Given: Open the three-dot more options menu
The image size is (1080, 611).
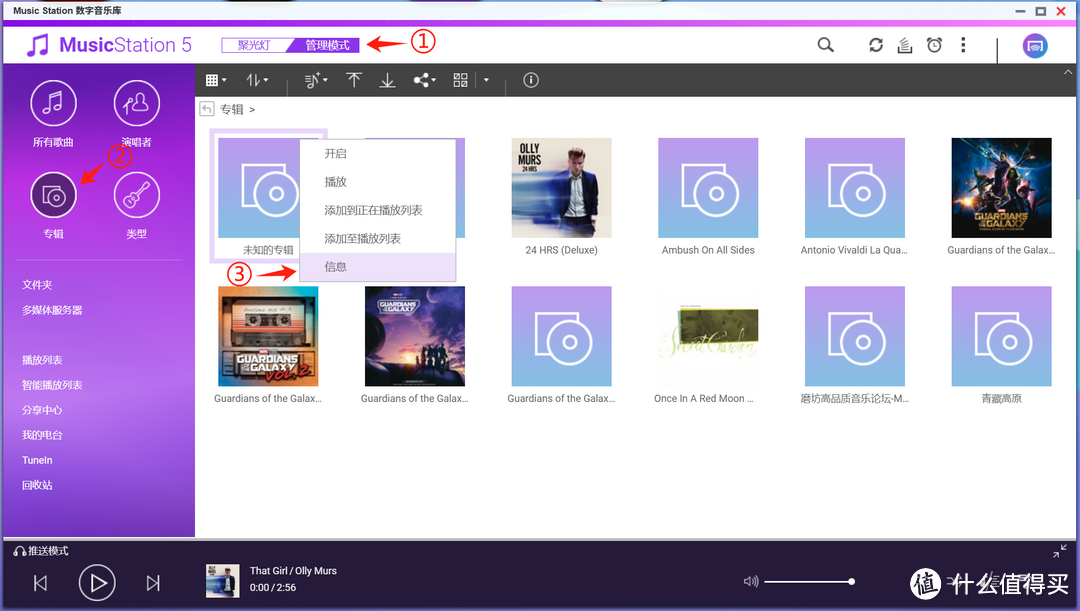Looking at the screenshot, I should pos(963,45).
